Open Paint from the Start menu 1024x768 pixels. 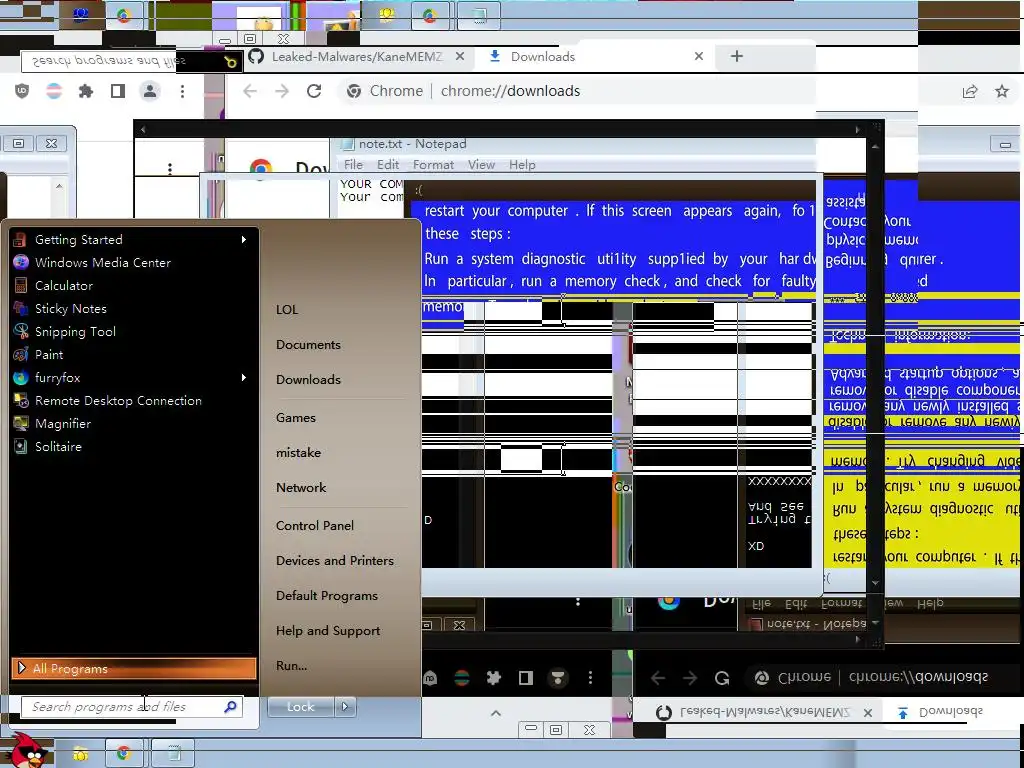49,355
